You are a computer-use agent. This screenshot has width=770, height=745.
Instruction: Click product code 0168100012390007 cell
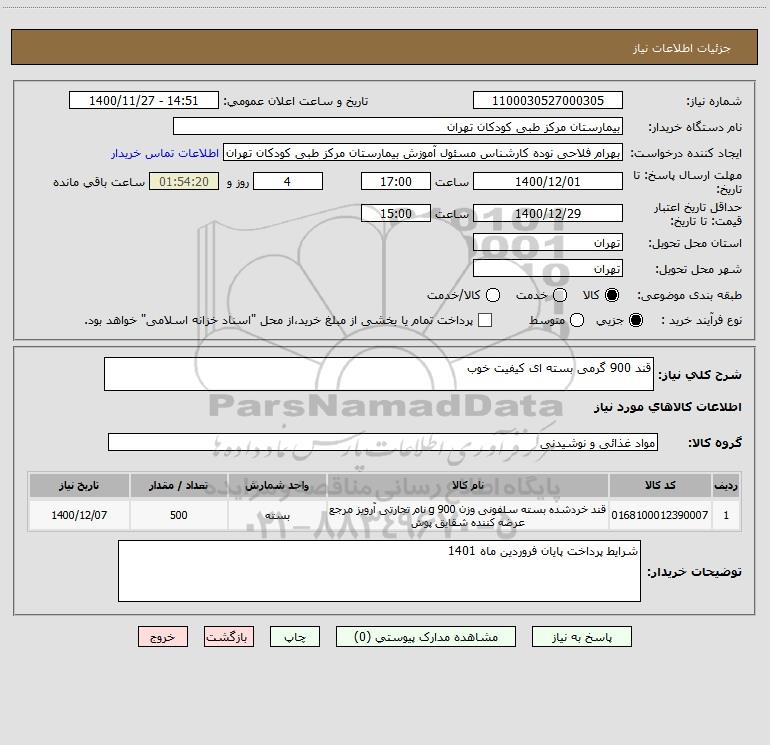(x=660, y=515)
